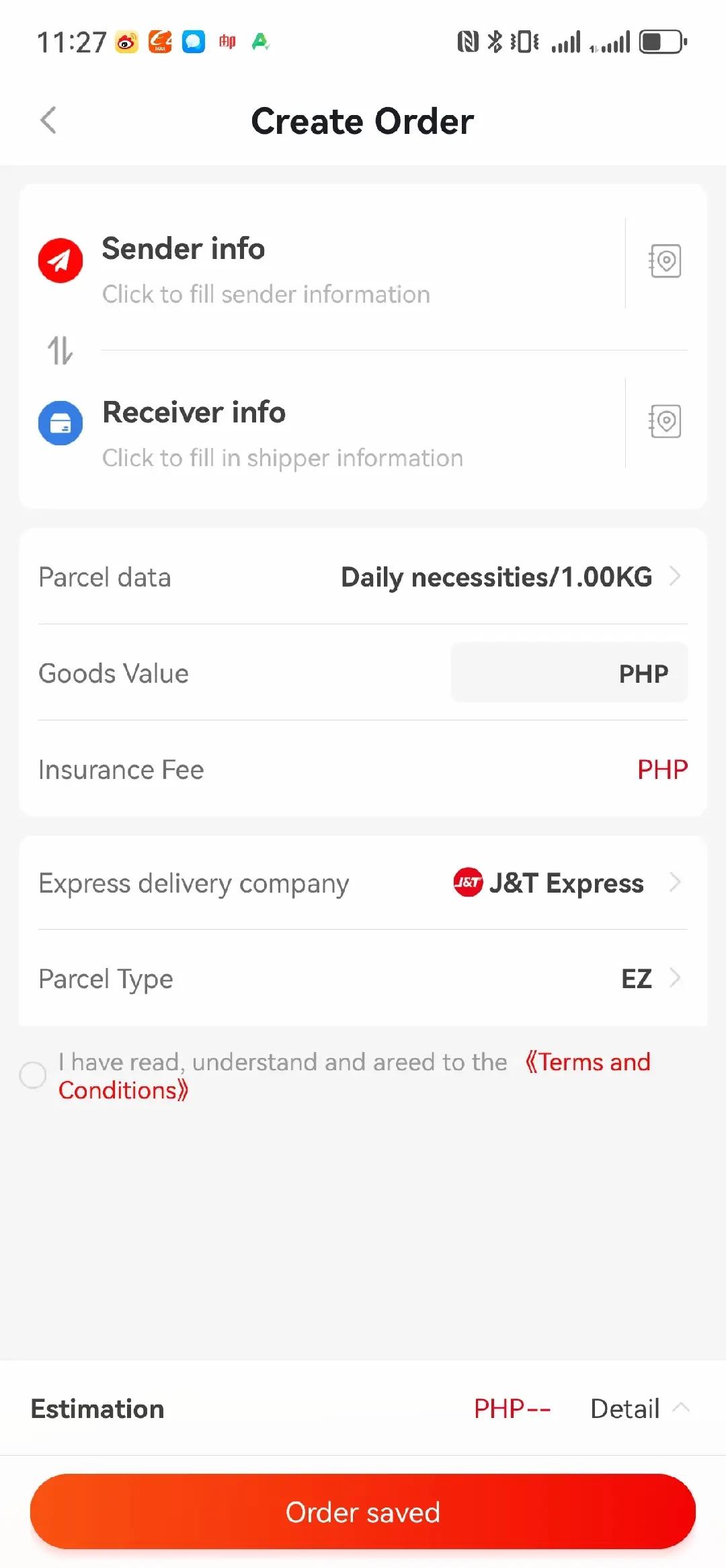Expand Parcel data options
This screenshot has height=1568, width=726.
675,576
